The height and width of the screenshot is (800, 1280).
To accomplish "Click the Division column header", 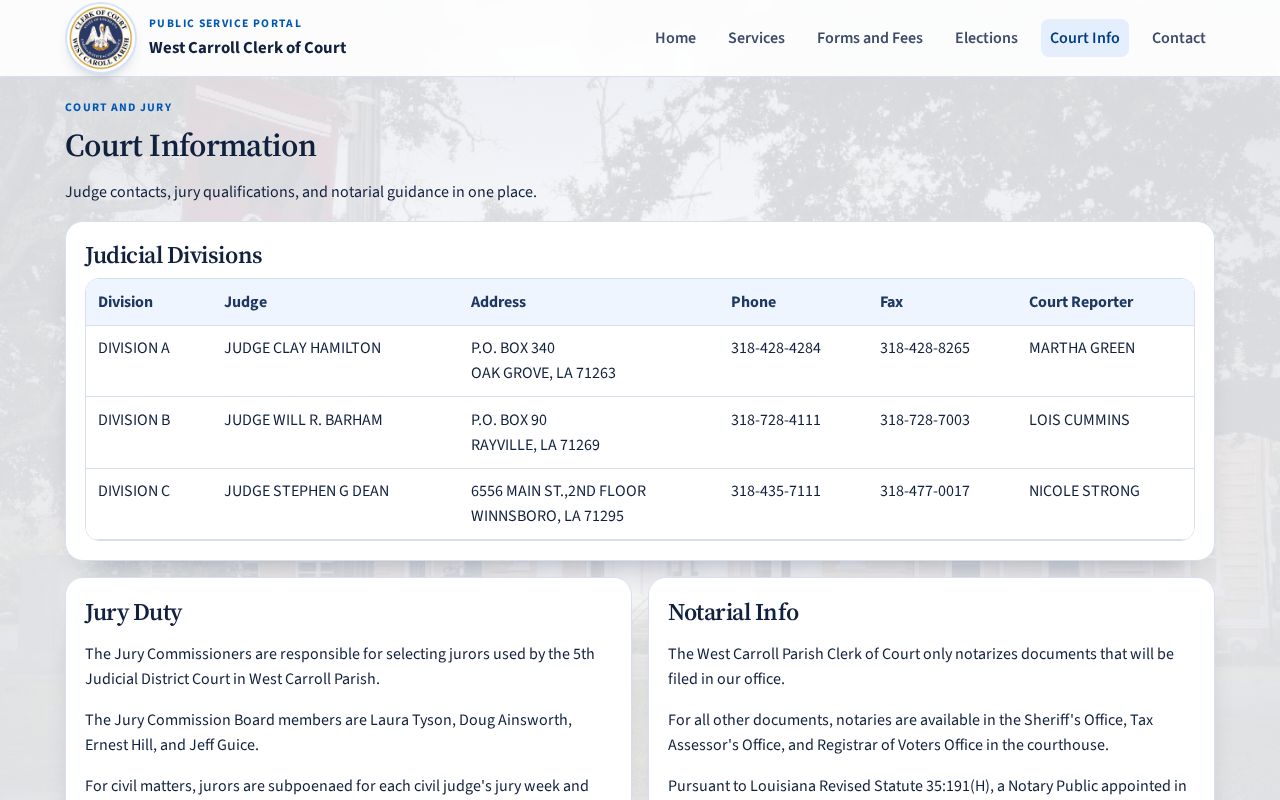I will click(x=125, y=302).
